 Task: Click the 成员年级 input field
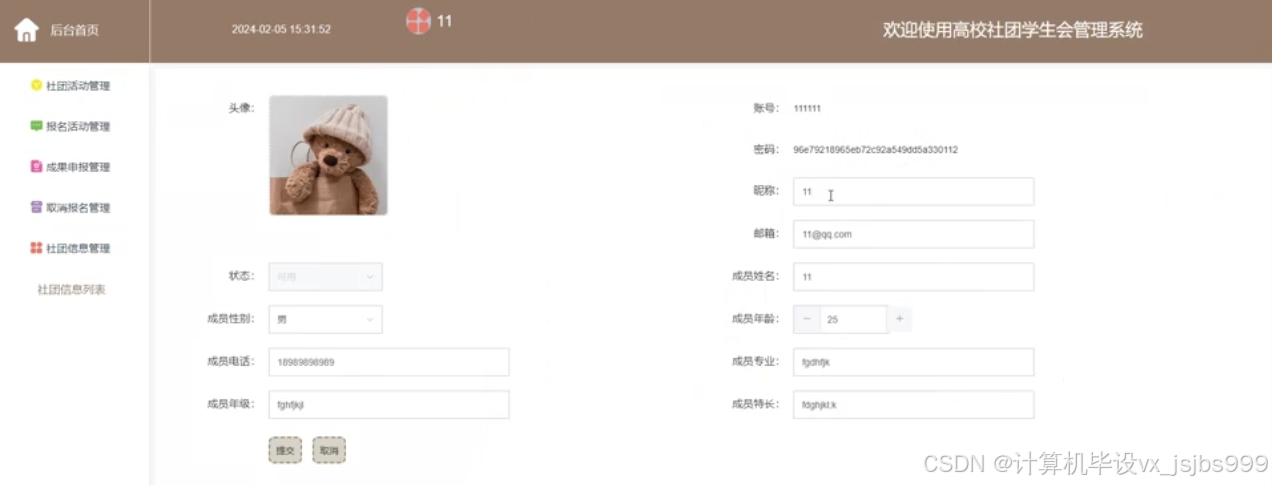389,404
